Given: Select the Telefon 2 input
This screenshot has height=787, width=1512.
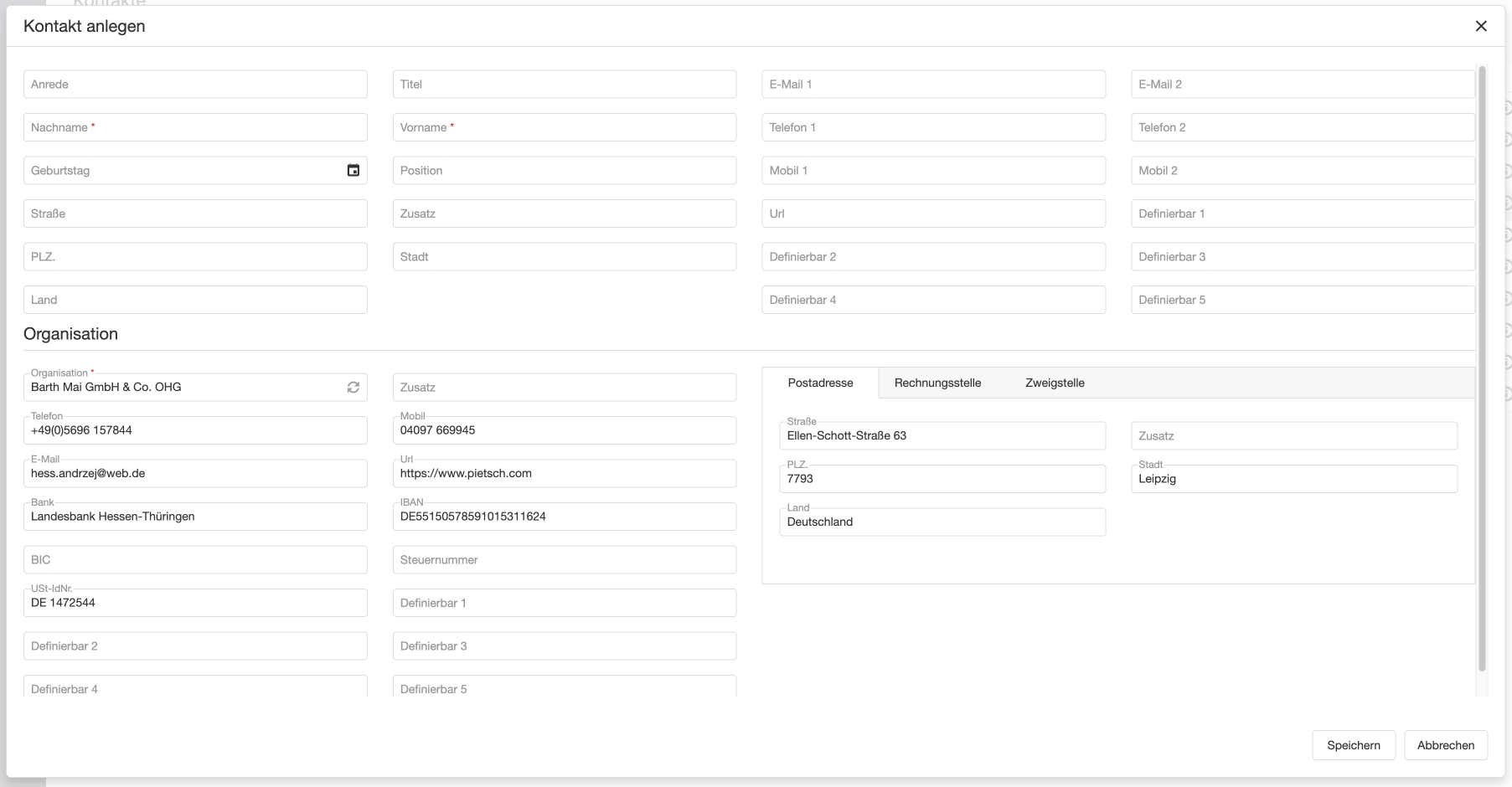Looking at the screenshot, I should pos(1302,128).
